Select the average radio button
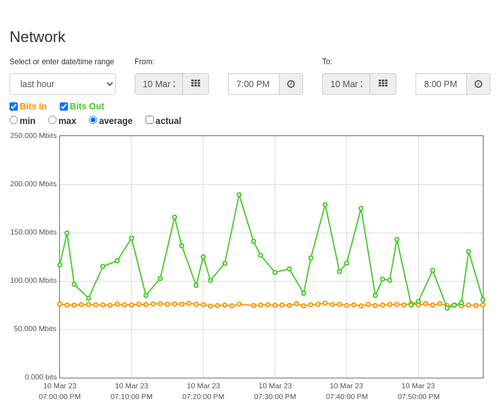500x403 pixels. pos(93,120)
